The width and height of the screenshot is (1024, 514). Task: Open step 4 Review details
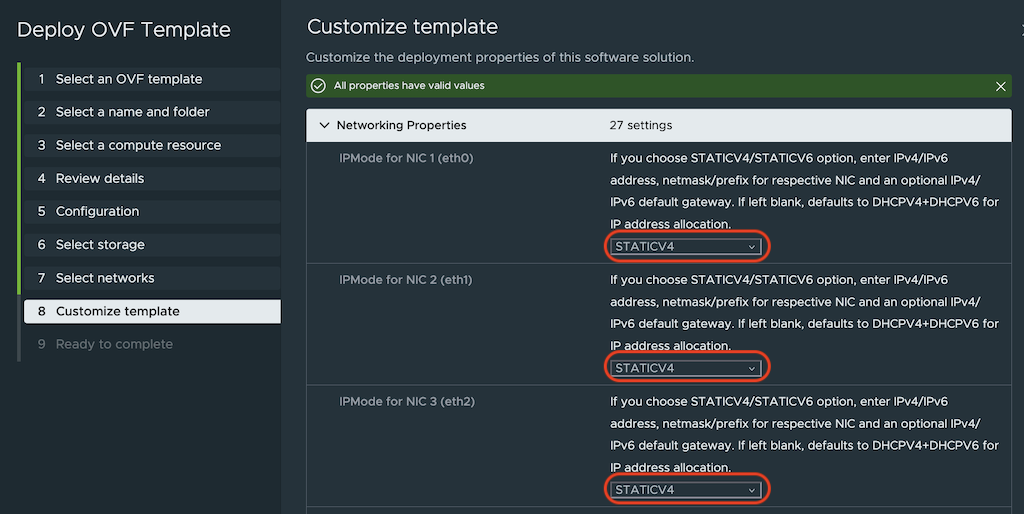click(x=100, y=178)
